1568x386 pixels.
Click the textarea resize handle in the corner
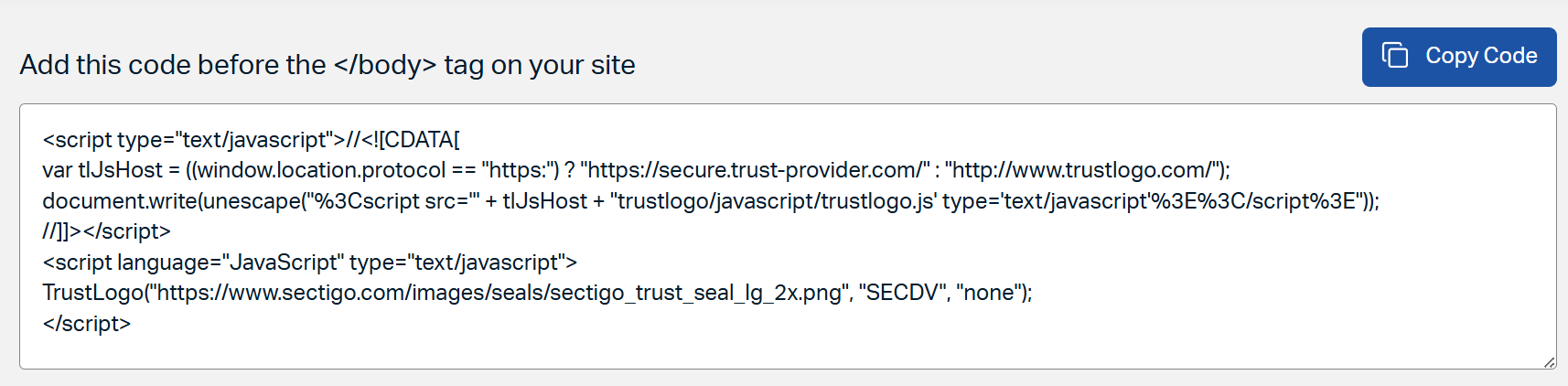1549,362
